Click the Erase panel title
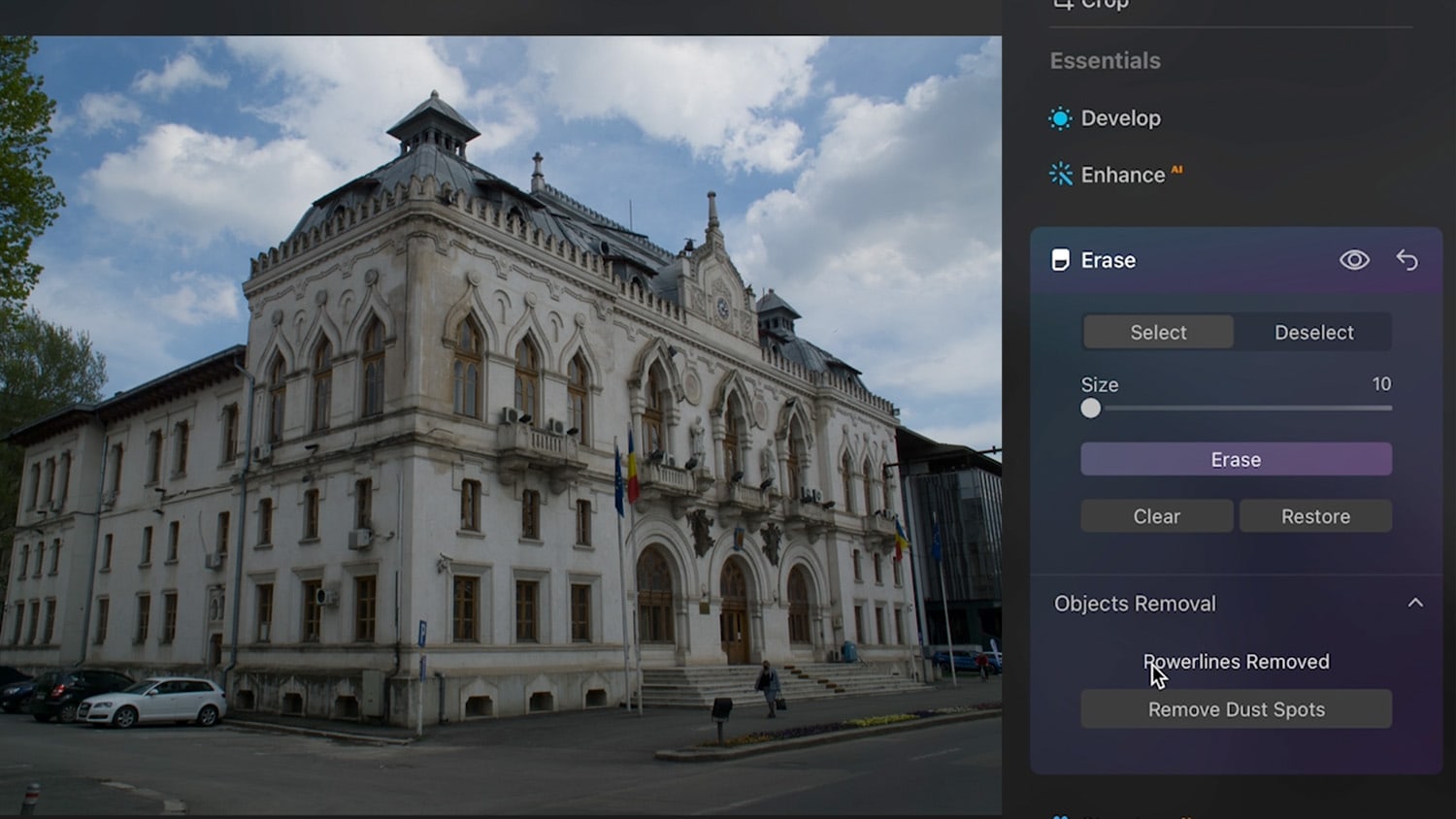The width and height of the screenshot is (1456, 819). [x=1109, y=260]
